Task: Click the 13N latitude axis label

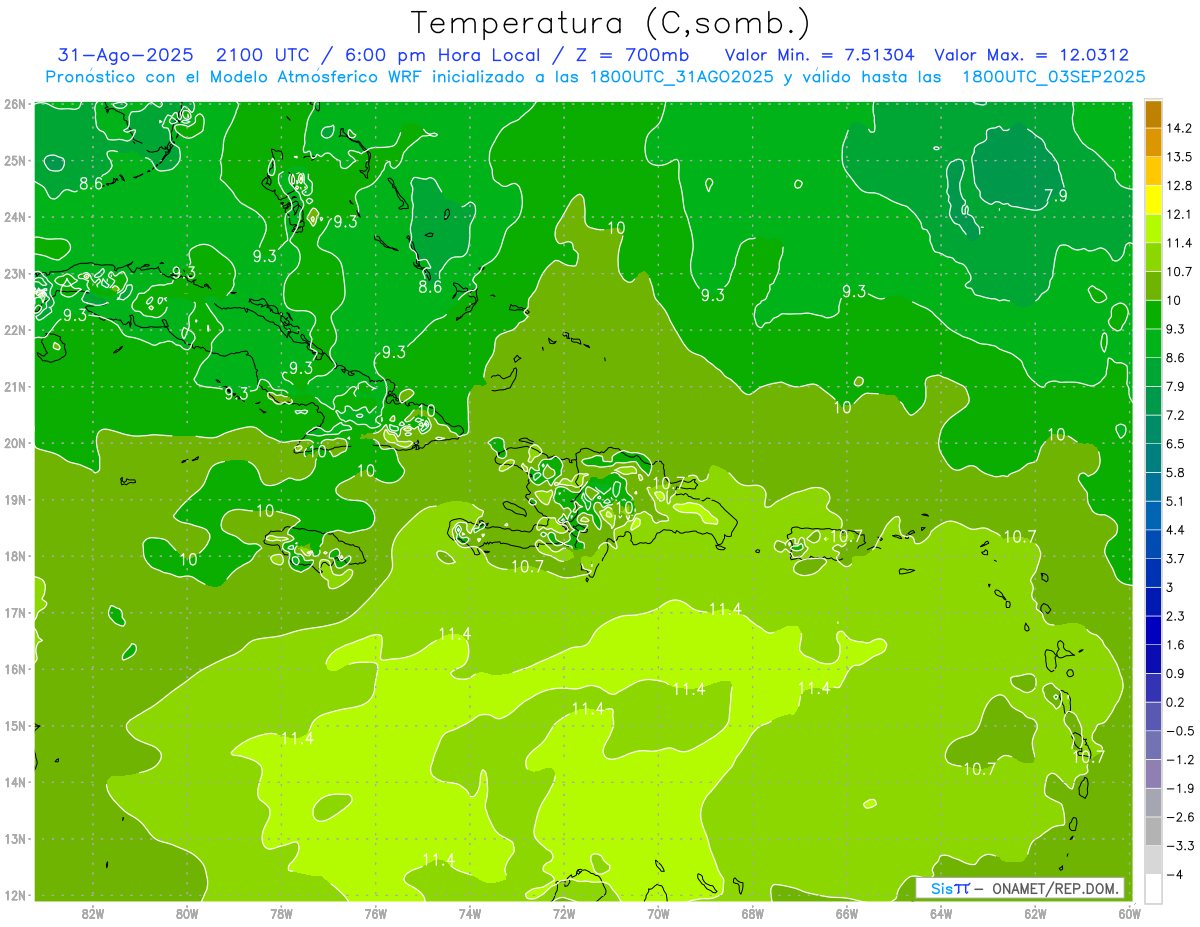Action: click(x=14, y=839)
